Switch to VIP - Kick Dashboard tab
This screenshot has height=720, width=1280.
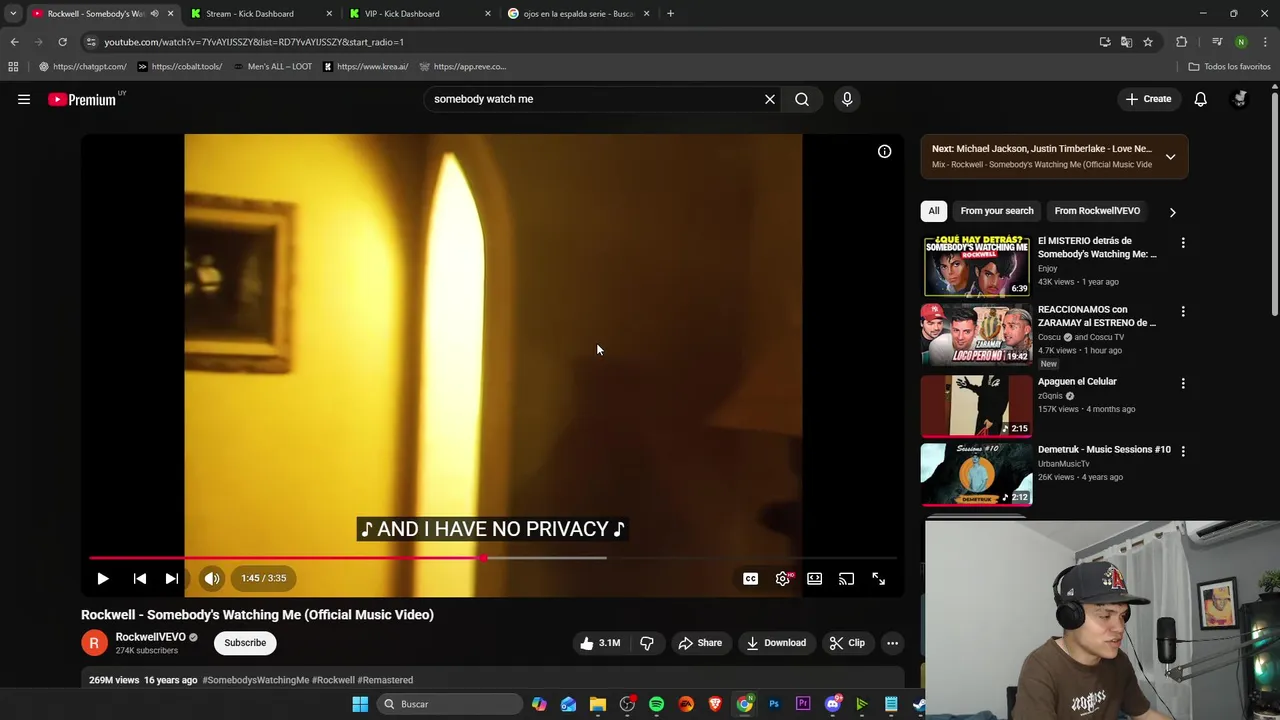420,14
